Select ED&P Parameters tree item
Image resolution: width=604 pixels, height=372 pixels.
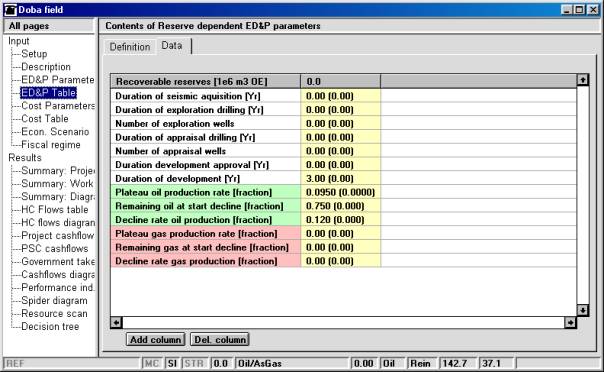click(x=57, y=80)
